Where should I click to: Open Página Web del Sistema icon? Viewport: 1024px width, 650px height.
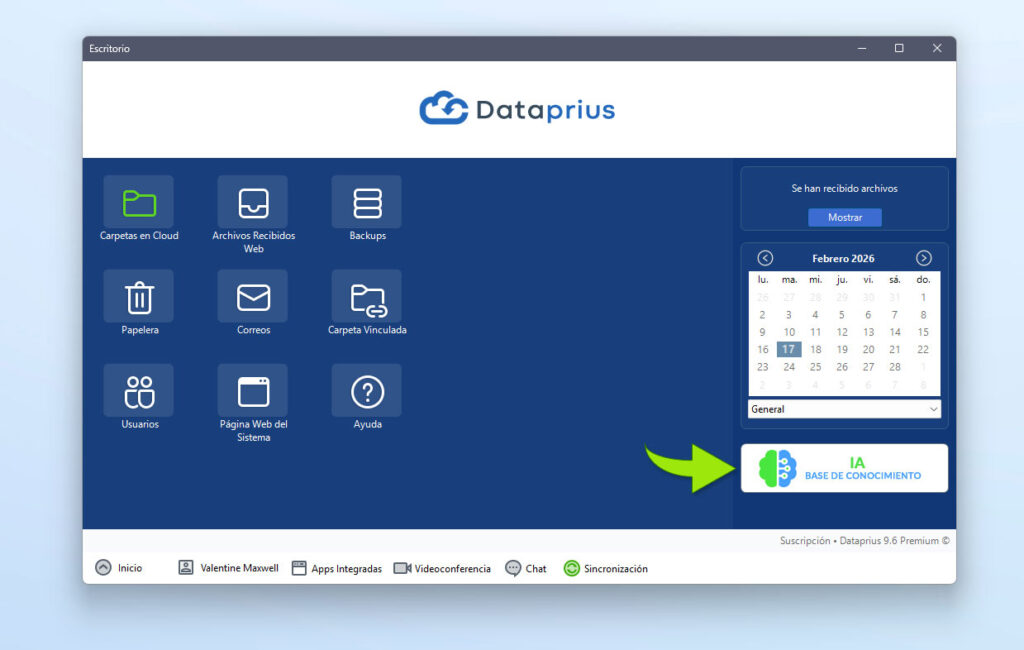click(253, 391)
